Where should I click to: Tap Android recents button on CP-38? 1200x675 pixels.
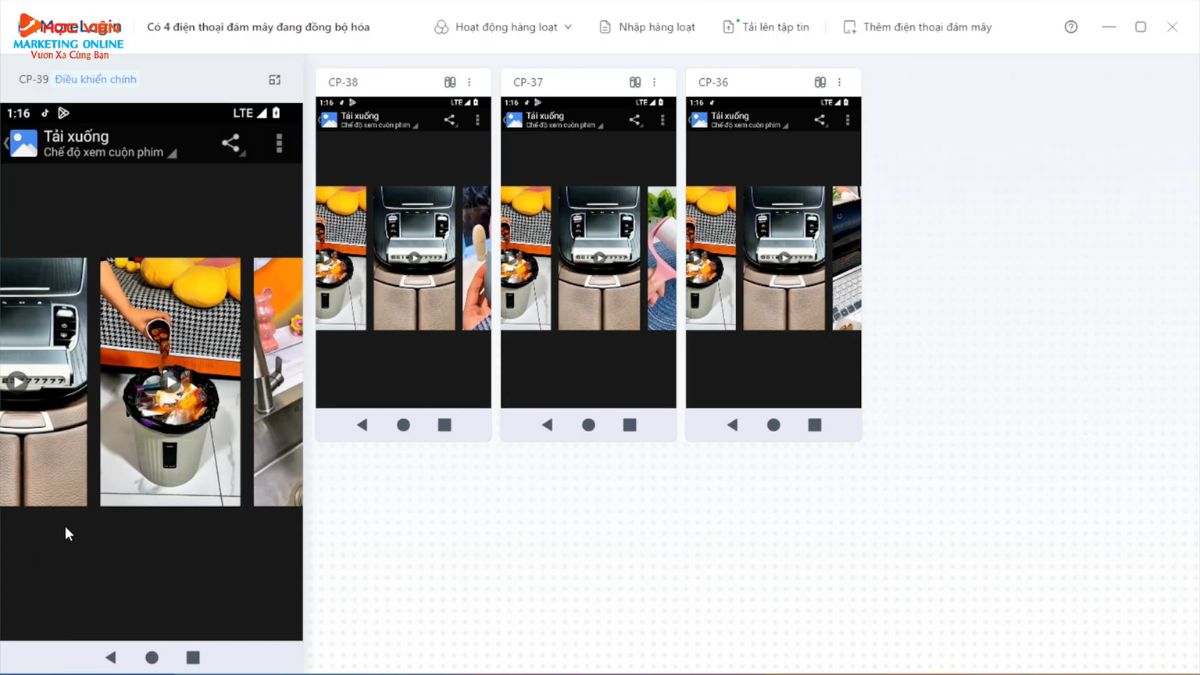coord(444,425)
